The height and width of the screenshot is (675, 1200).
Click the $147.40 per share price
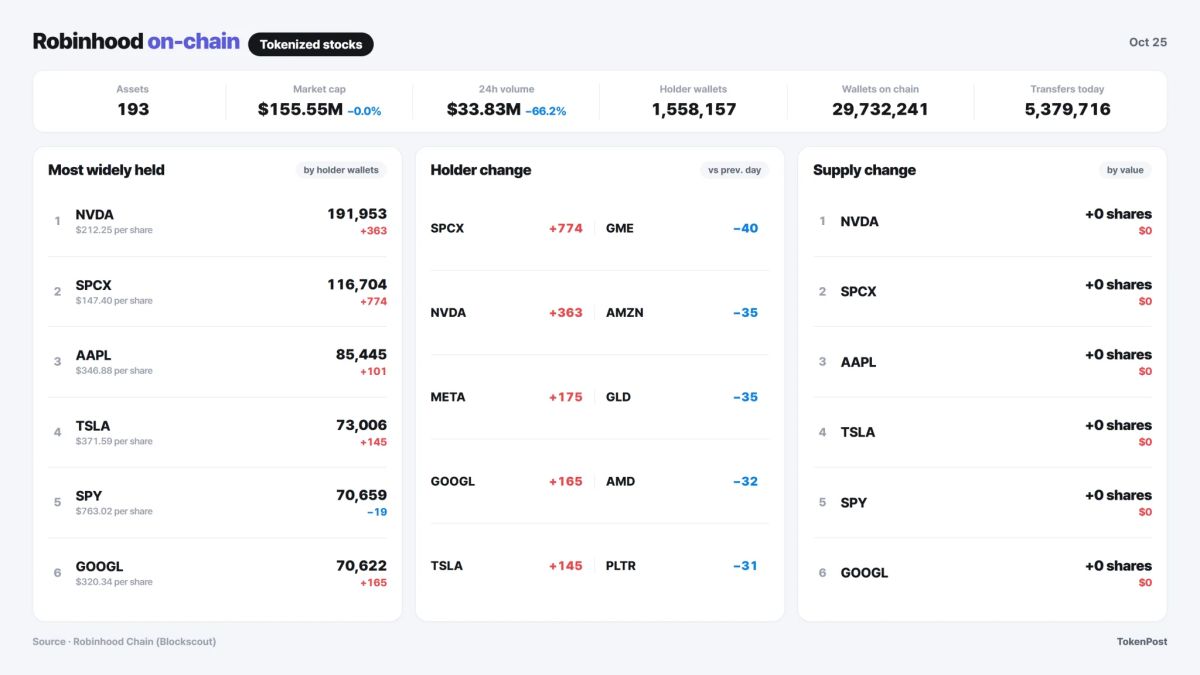114,300
